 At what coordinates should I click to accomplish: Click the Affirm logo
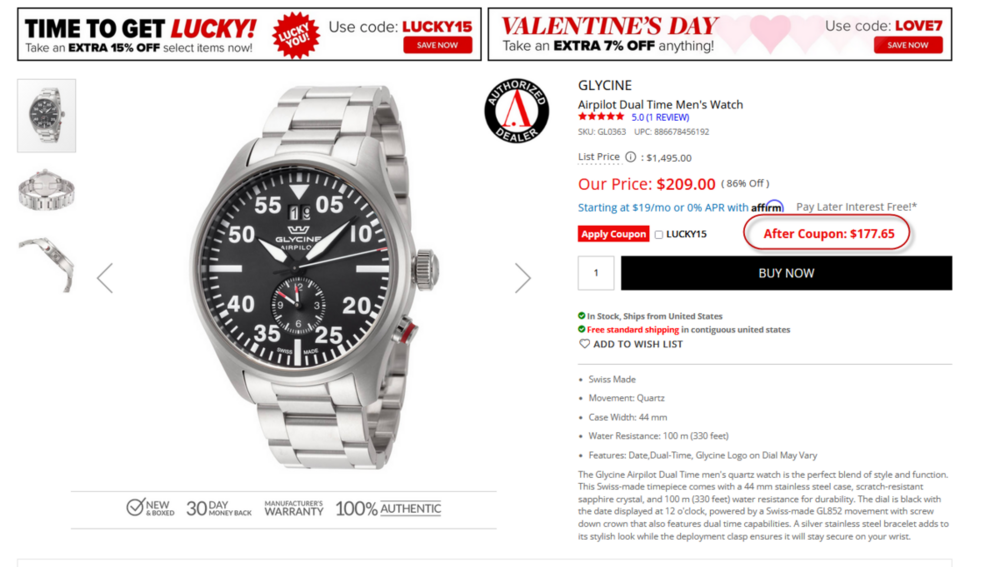(x=767, y=207)
